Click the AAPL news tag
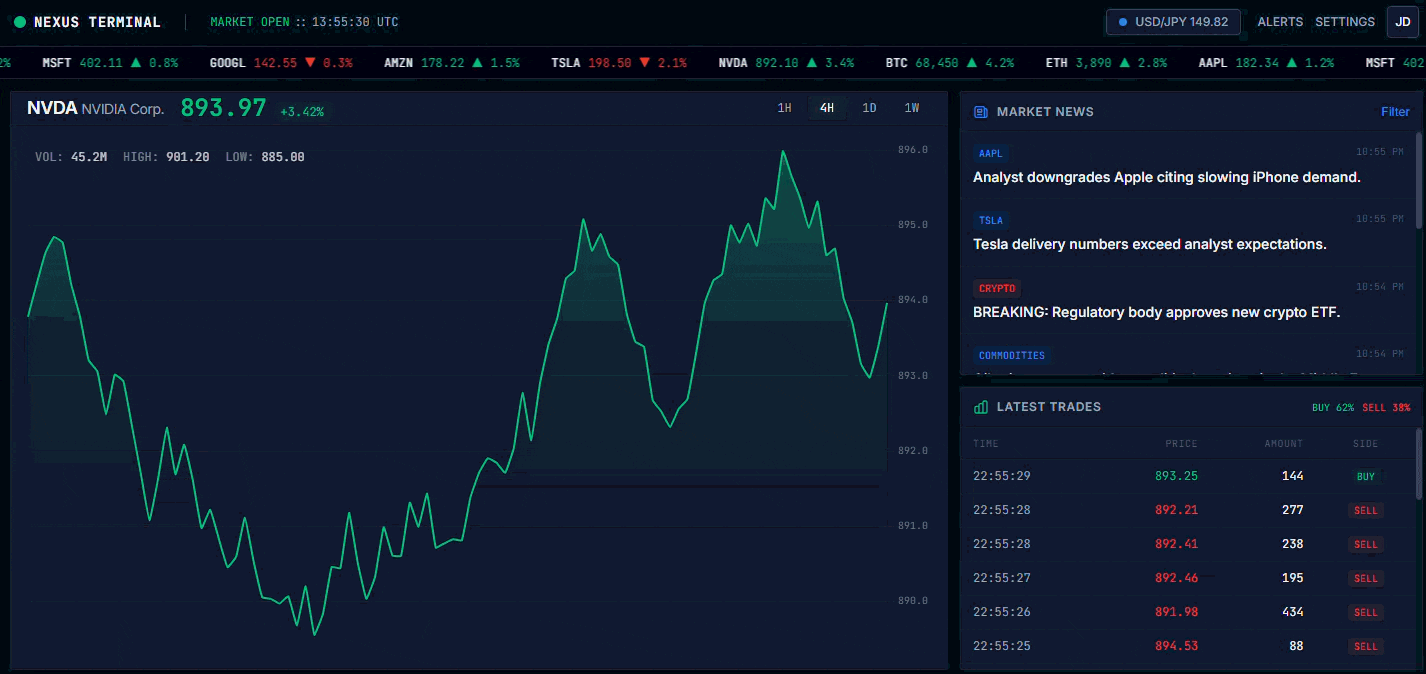This screenshot has width=1426, height=674. (x=990, y=154)
